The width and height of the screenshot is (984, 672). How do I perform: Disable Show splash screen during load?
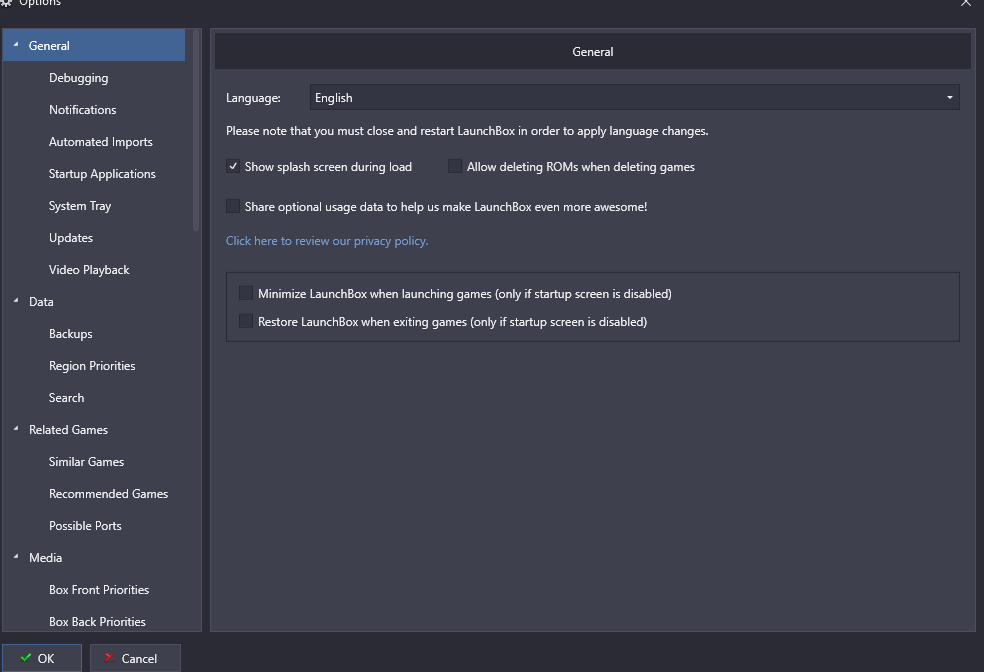233,166
